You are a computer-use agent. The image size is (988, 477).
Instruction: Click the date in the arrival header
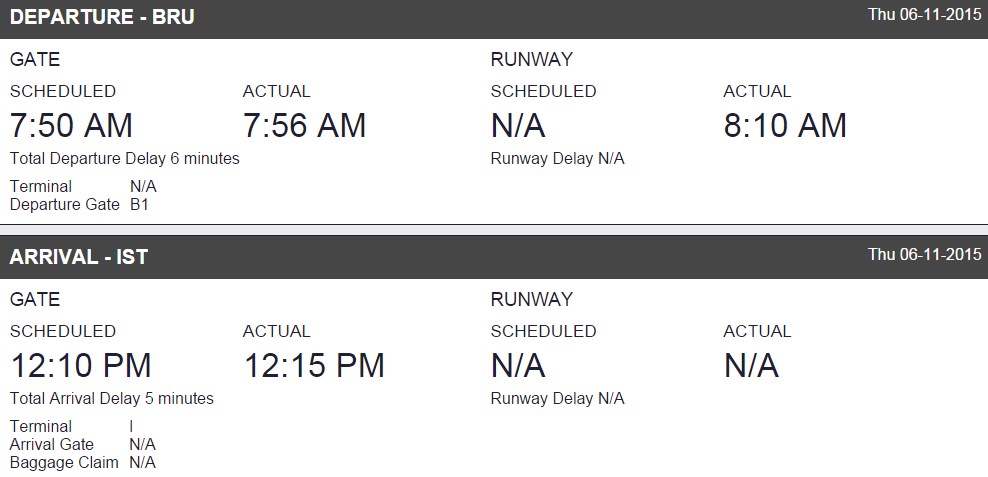click(x=924, y=254)
